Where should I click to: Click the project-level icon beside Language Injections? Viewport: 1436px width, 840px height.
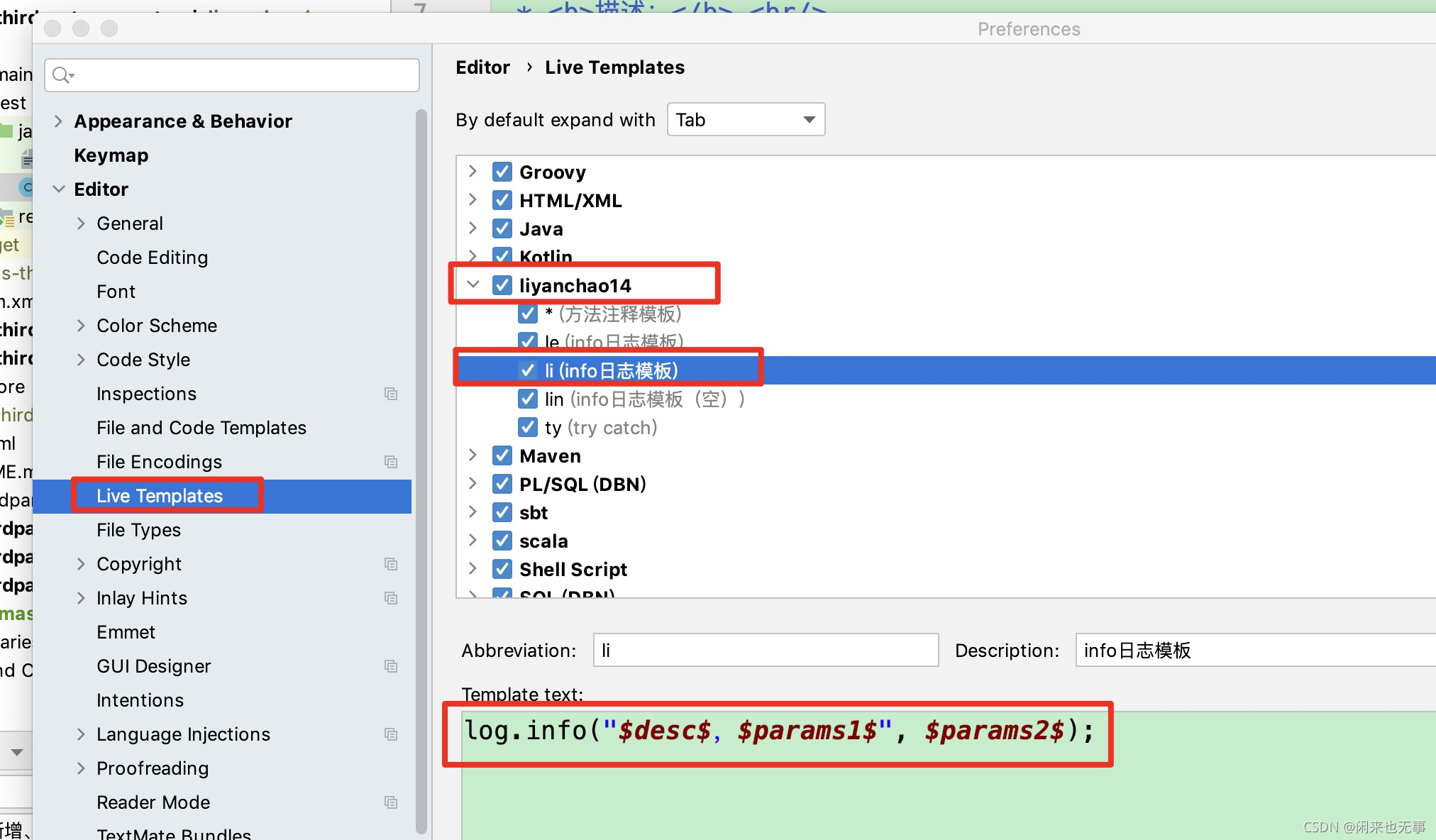click(x=391, y=734)
